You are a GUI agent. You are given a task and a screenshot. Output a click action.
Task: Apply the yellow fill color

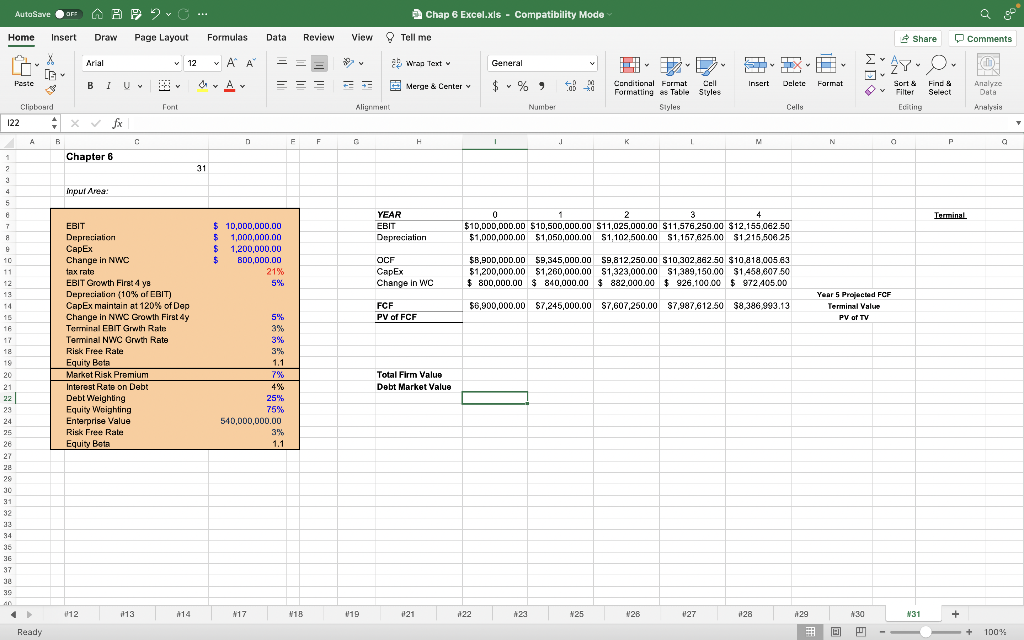[x=202, y=86]
